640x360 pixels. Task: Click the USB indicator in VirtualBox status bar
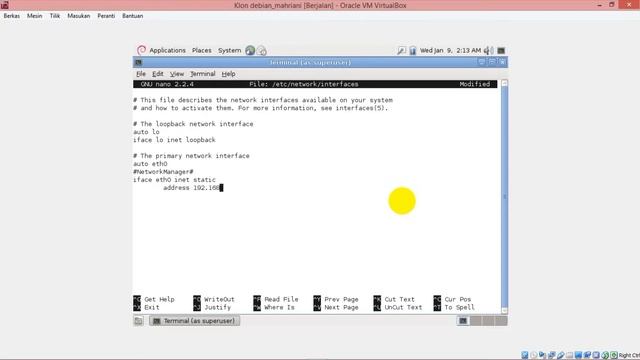(560, 355)
